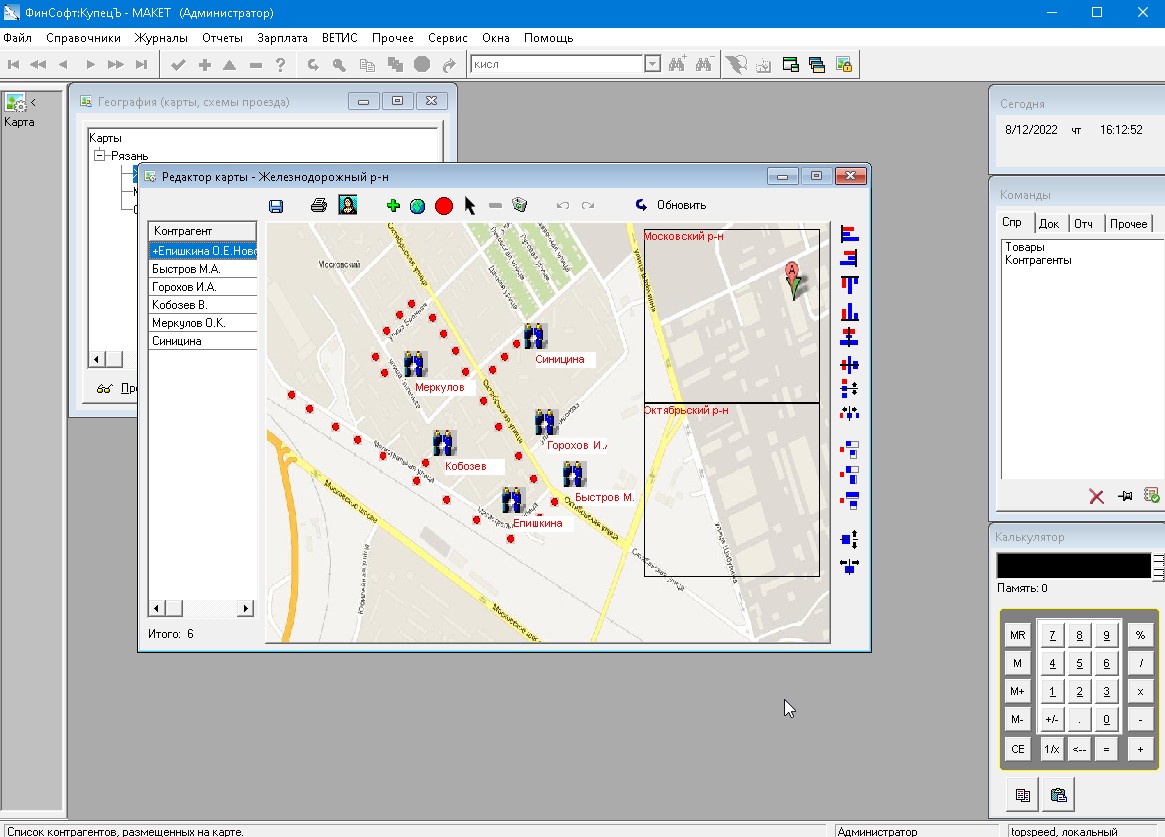Switch to the Док tab in Команды

coord(1049,224)
